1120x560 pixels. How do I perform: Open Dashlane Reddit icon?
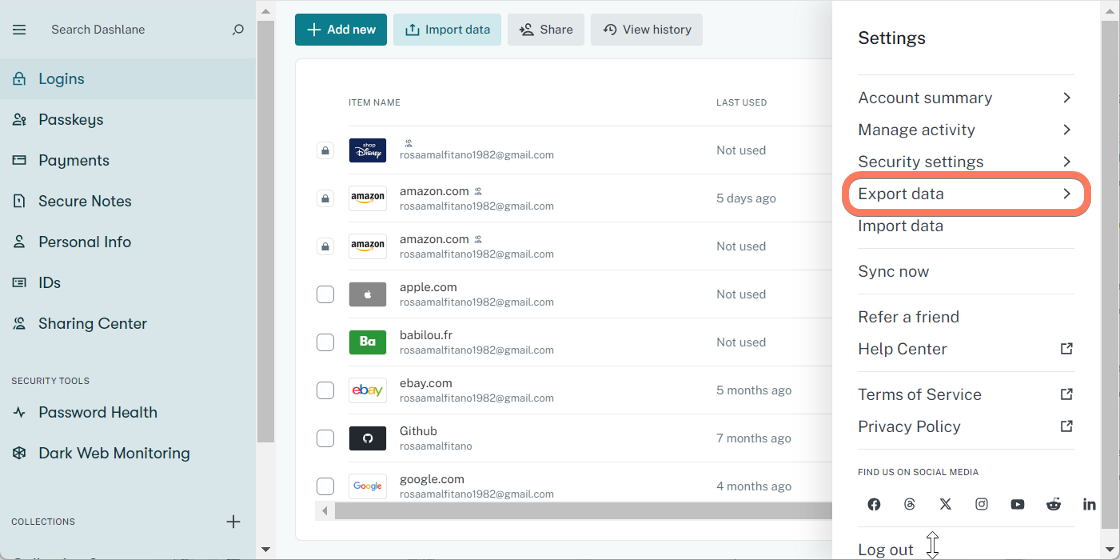tap(1054, 504)
